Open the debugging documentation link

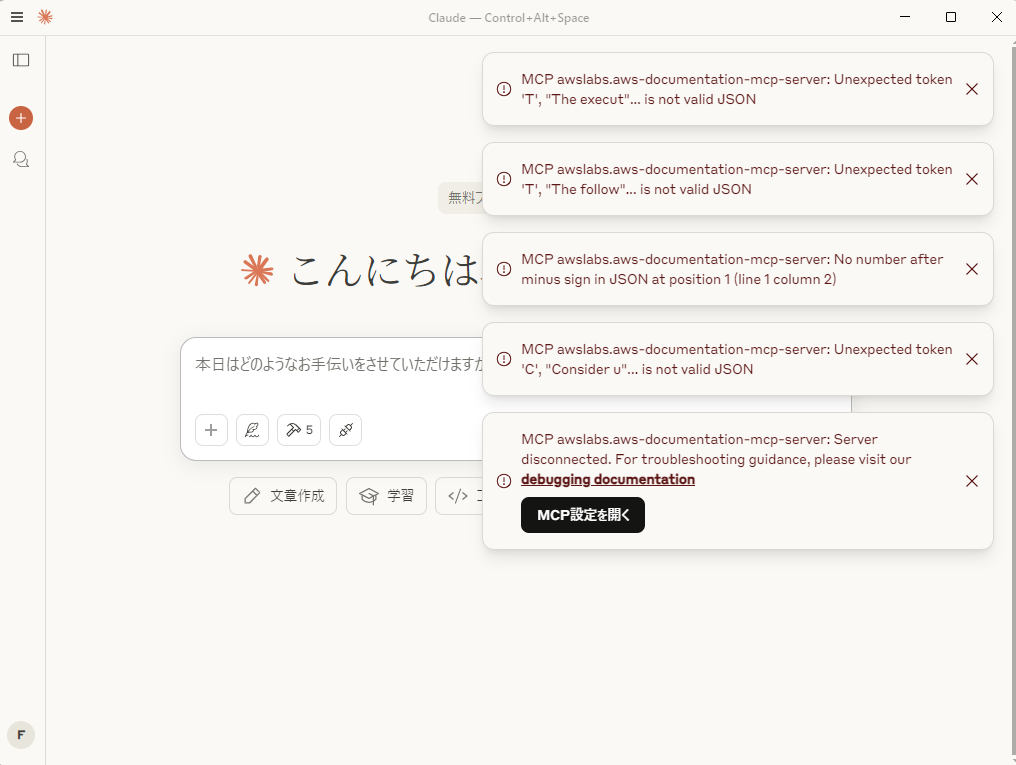[608, 479]
